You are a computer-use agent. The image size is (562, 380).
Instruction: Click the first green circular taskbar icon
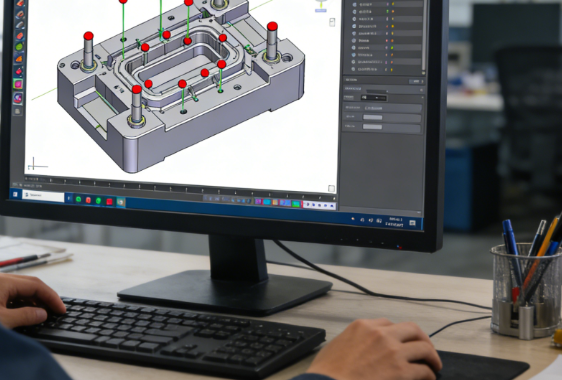tap(78, 199)
